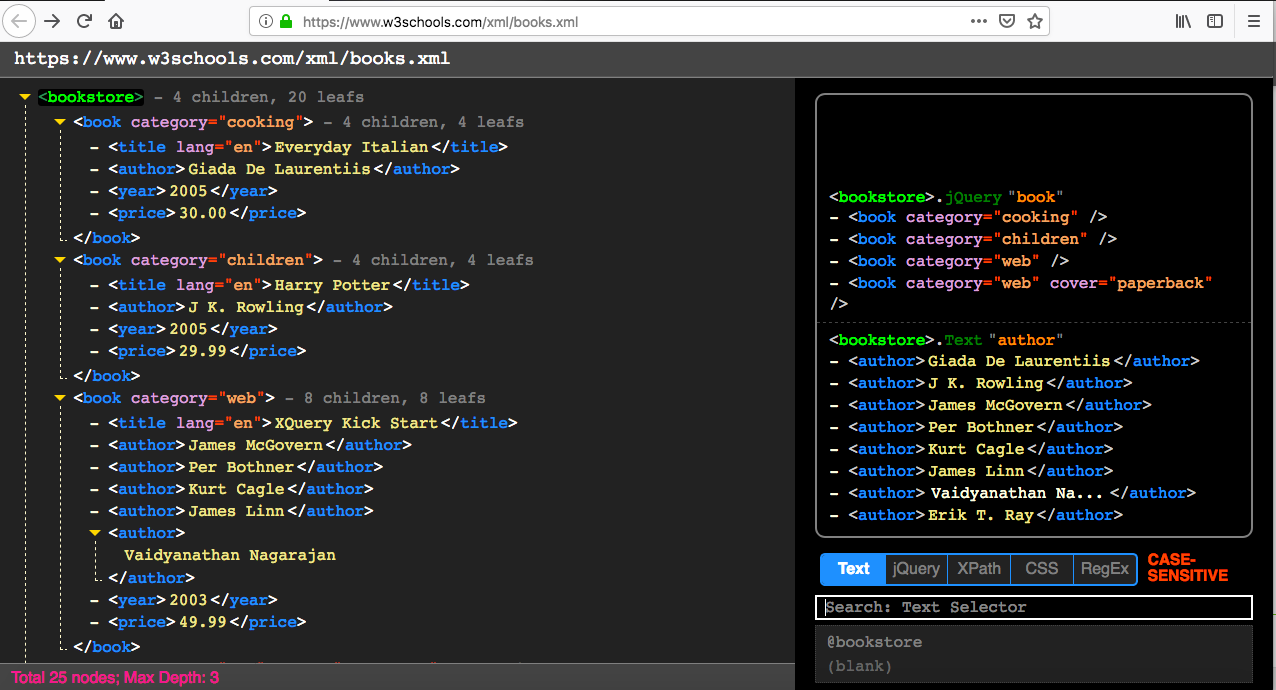
Task: Choose the CSS selector tab
Action: [1041, 569]
